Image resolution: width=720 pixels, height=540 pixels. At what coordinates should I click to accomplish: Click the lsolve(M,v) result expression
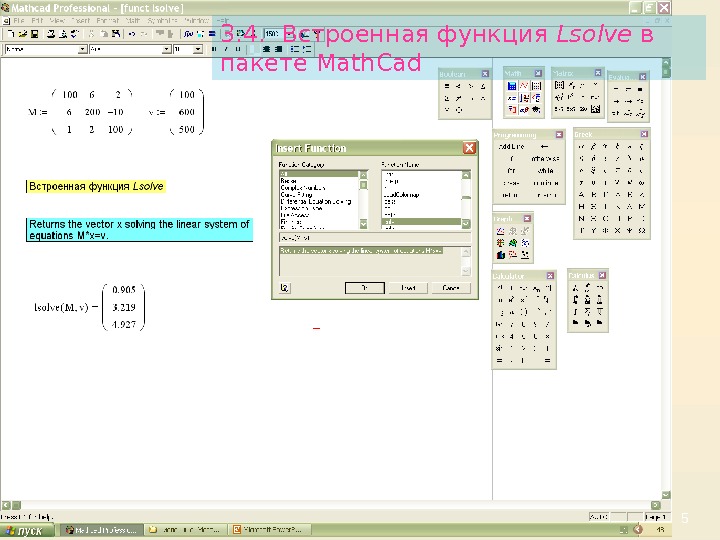[90, 307]
